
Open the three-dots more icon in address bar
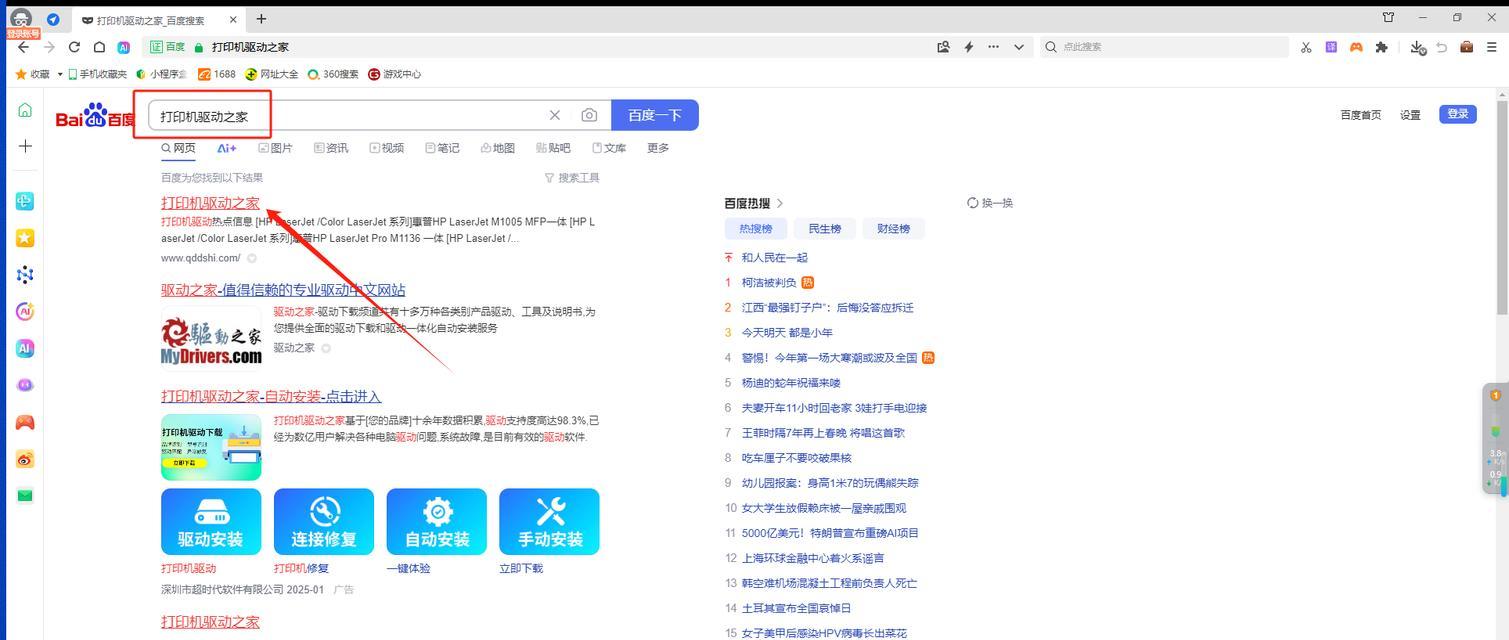click(993, 47)
